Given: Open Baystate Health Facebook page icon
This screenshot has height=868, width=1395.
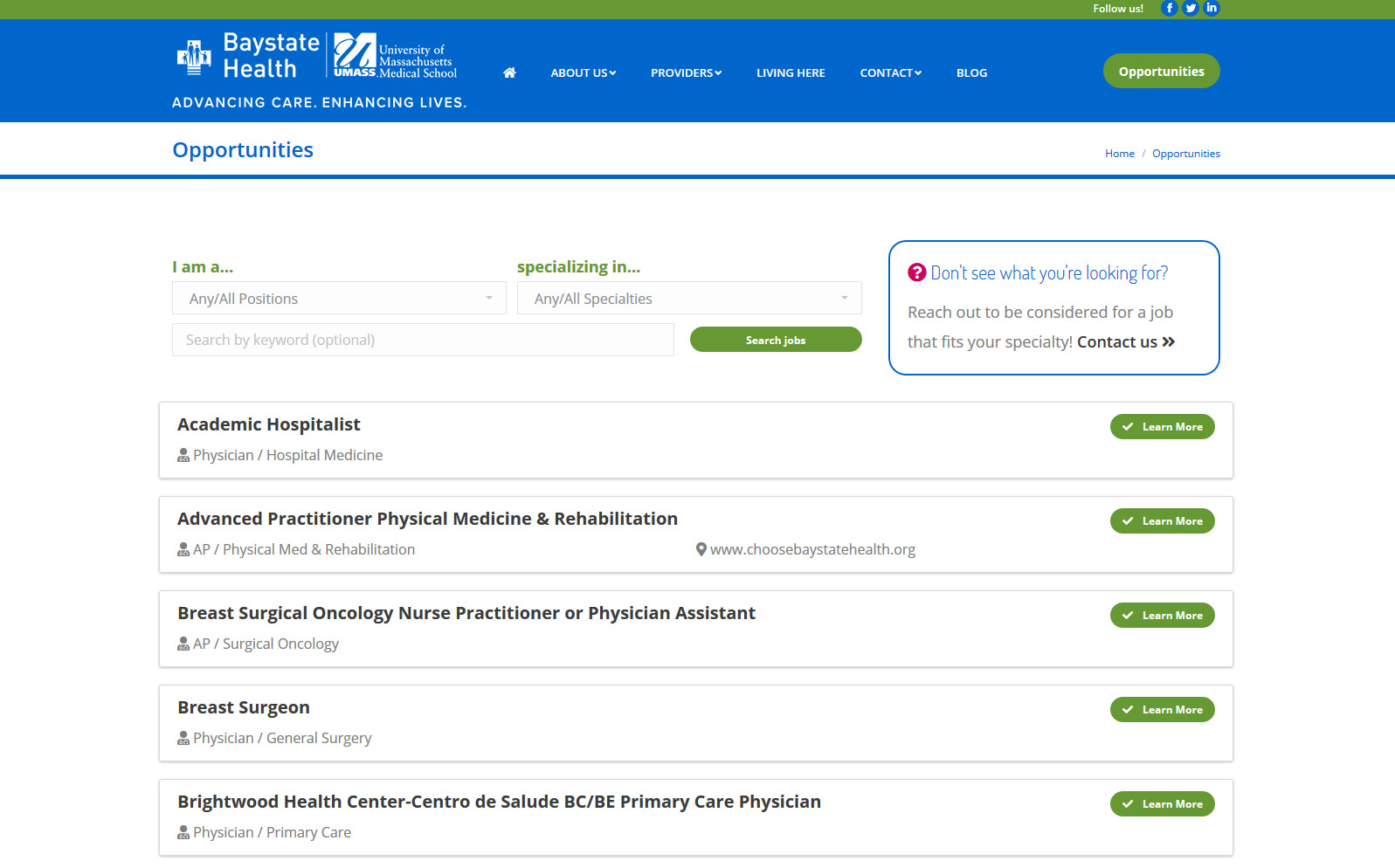Looking at the screenshot, I should (x=1169, y=8).
